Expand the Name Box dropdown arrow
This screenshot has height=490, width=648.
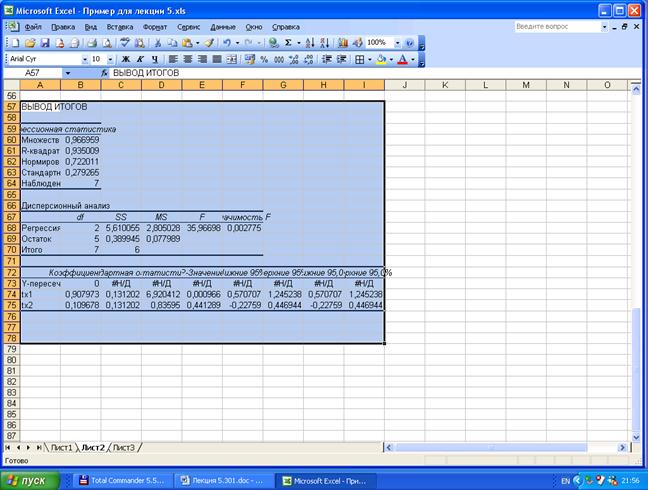point(68,73)
